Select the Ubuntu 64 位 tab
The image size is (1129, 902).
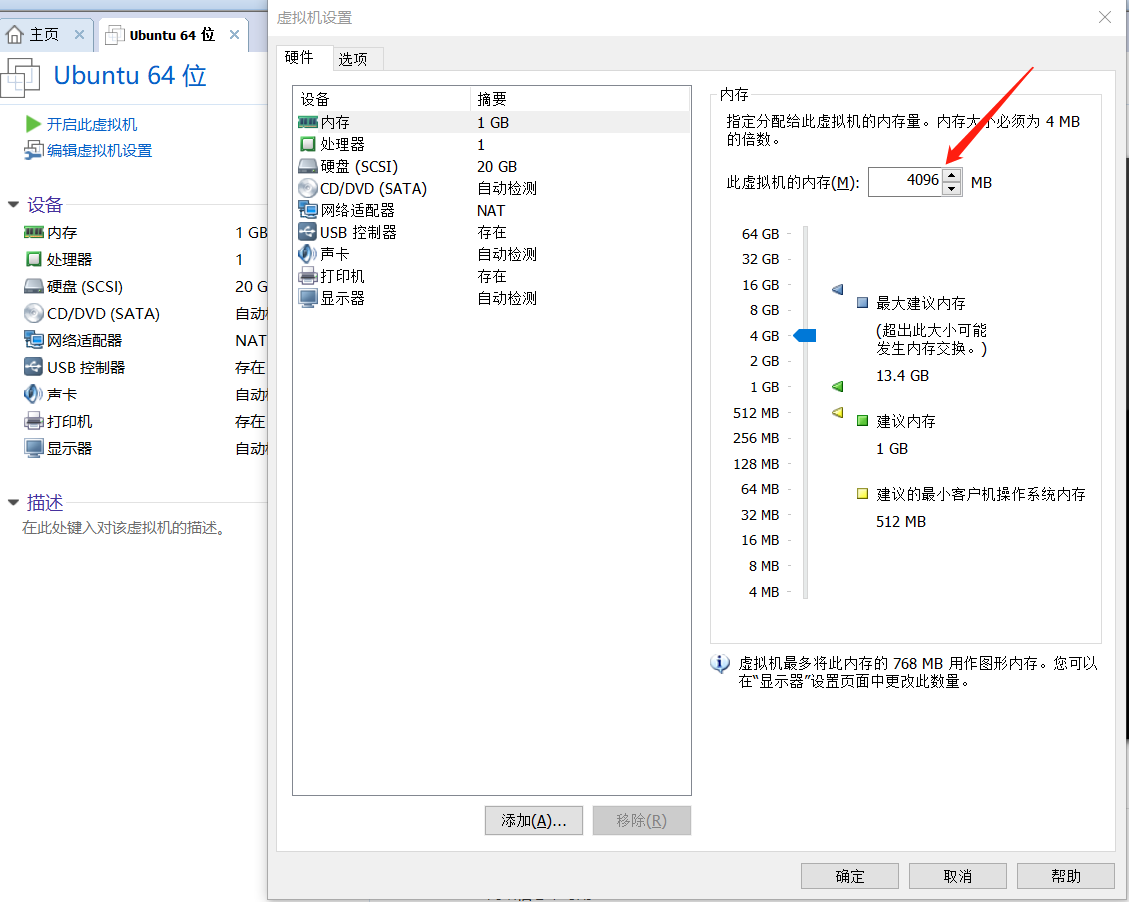tap(173, 35)
